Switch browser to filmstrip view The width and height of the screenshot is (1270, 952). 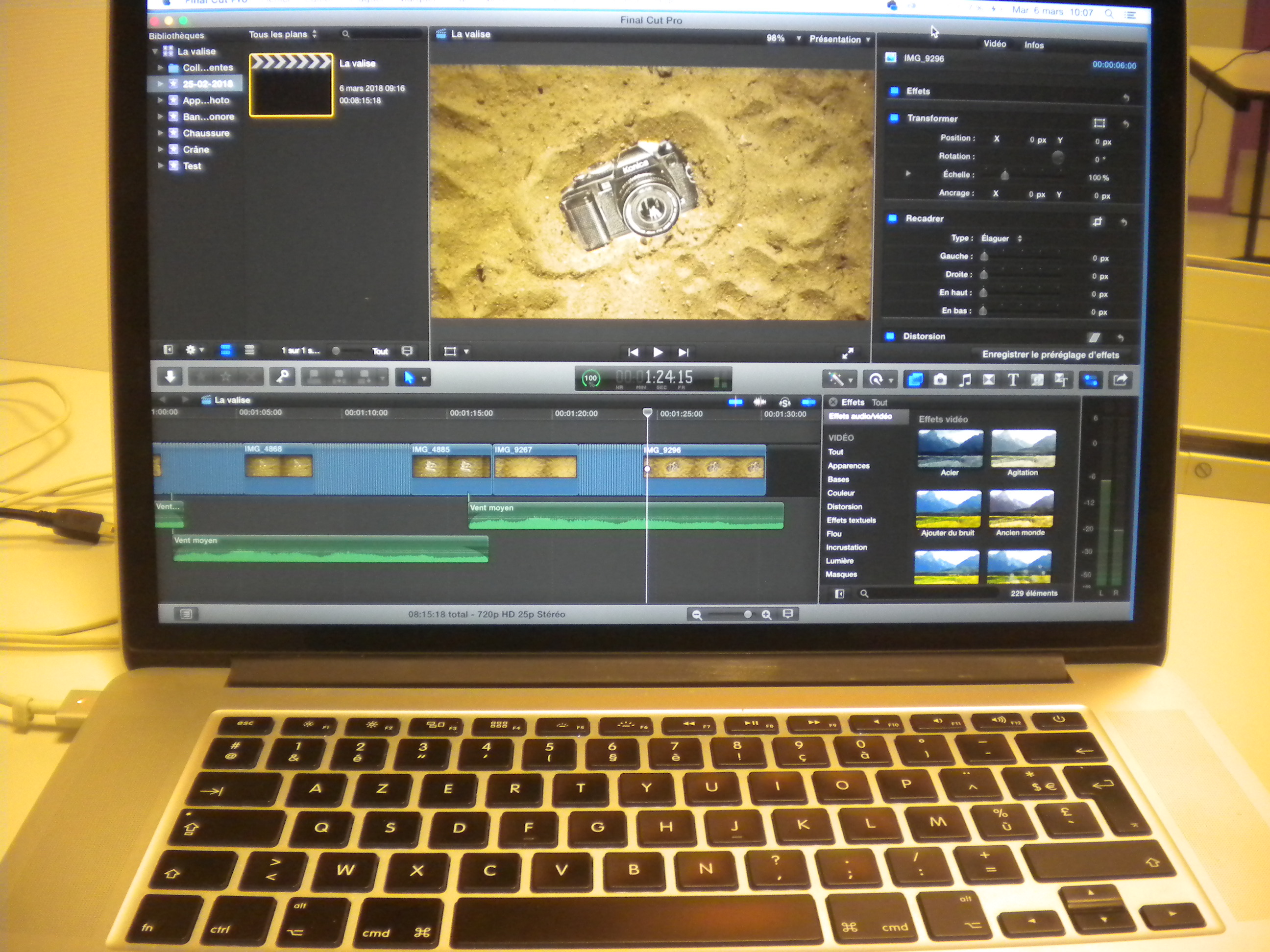226,350
